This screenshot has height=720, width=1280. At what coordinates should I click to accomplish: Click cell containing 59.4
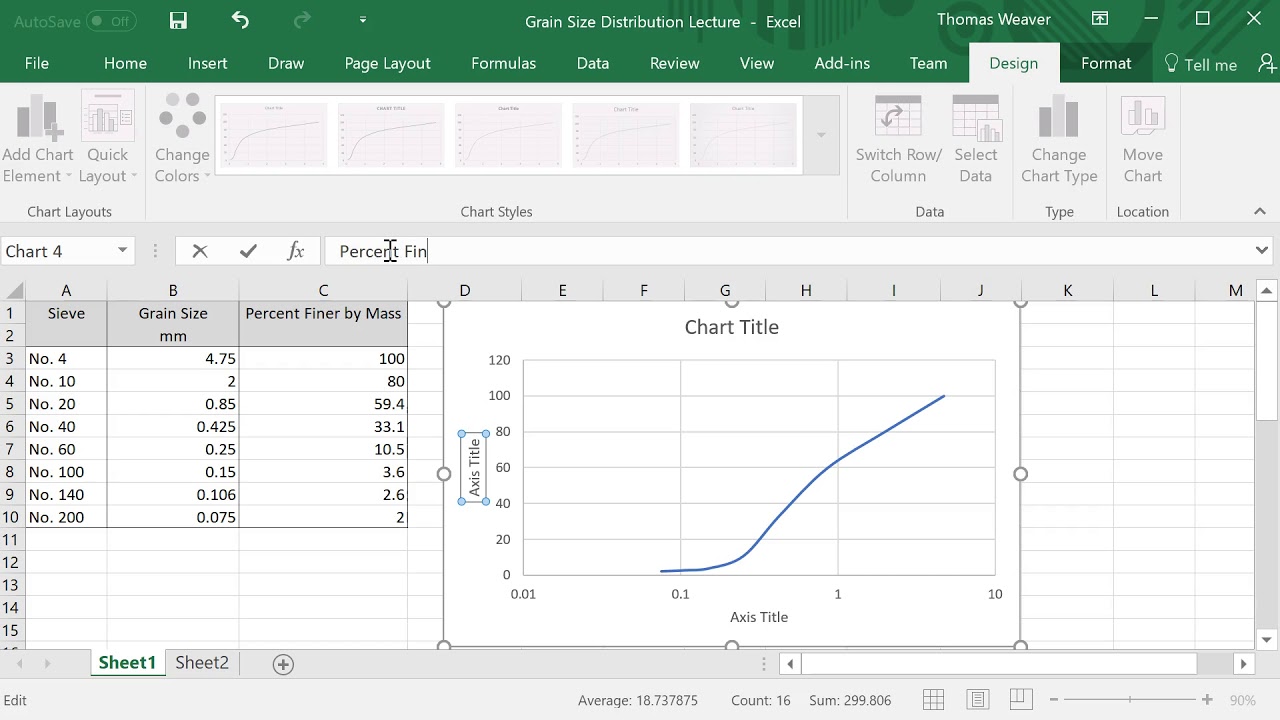coord(323,404)
